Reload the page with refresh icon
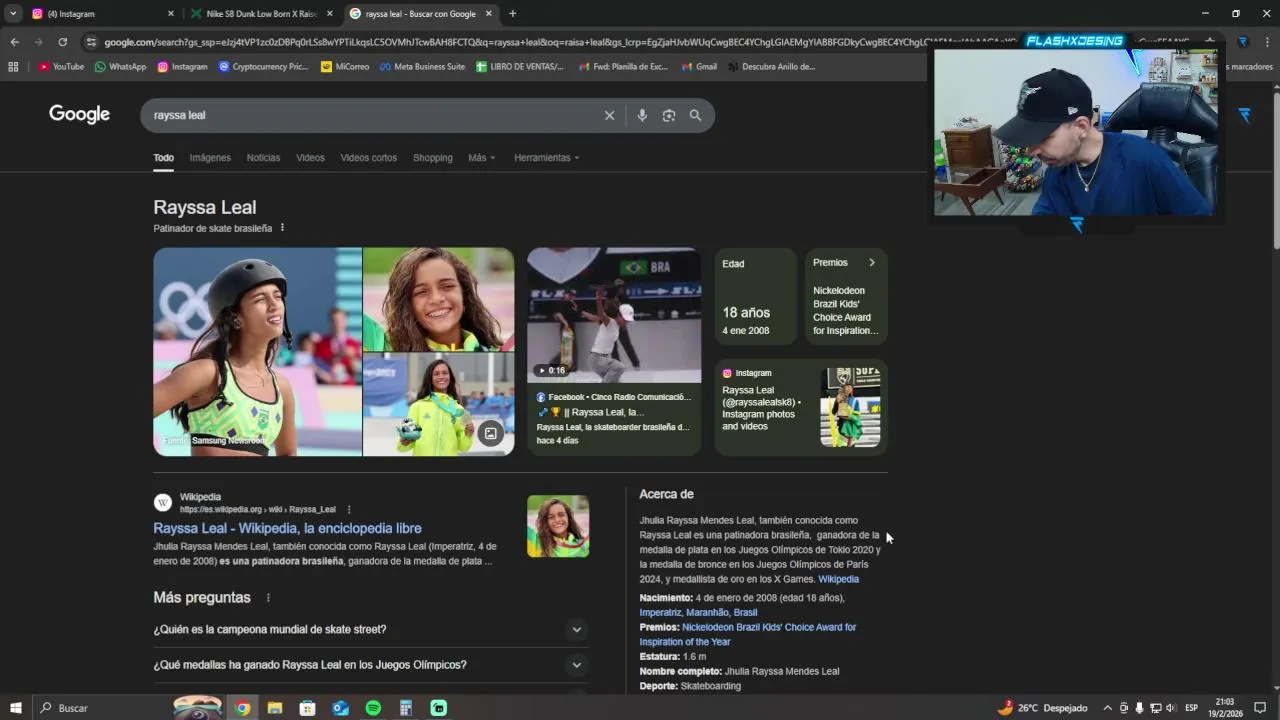 [62, 42]
